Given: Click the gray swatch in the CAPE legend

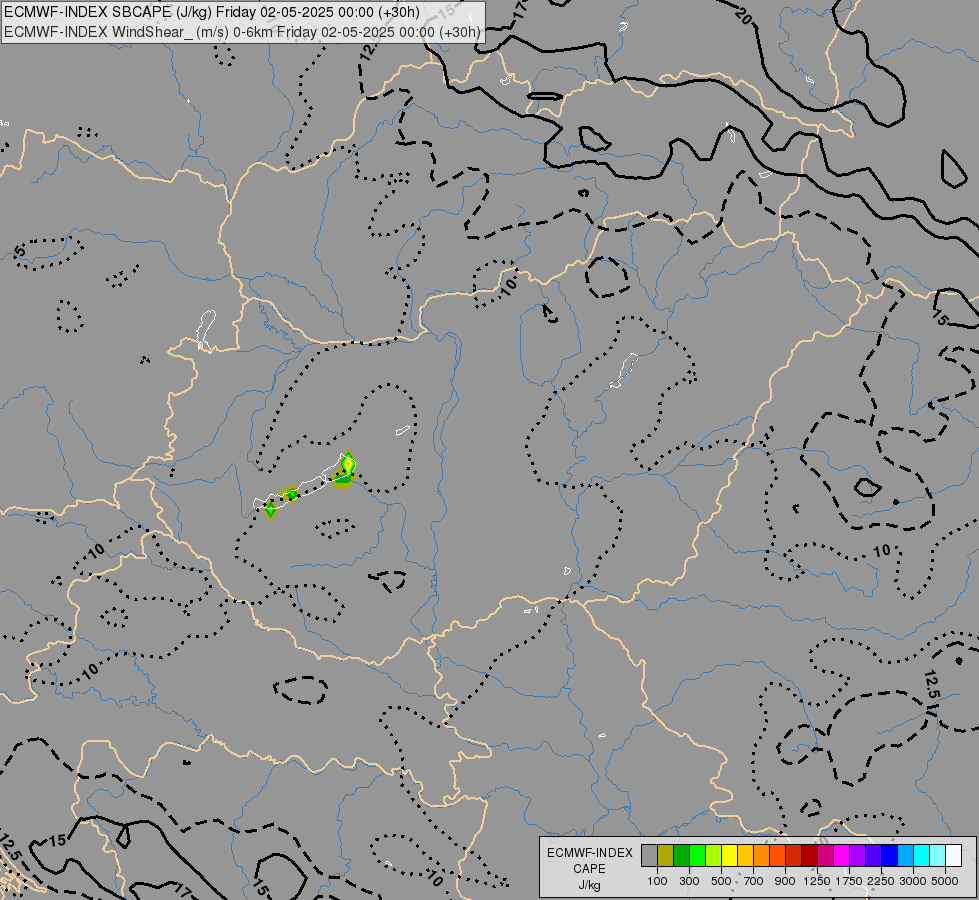Looking at the screenshot, I should [x=649, y=856].
